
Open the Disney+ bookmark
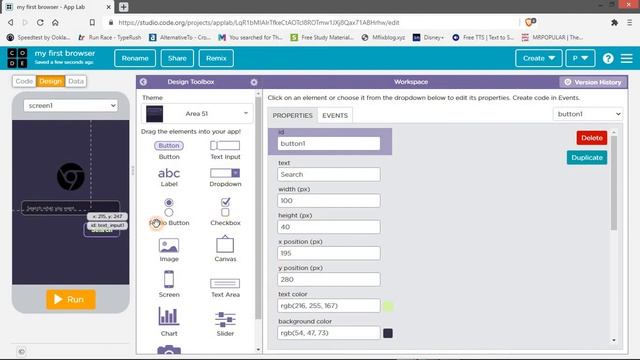tap(428, 38)
